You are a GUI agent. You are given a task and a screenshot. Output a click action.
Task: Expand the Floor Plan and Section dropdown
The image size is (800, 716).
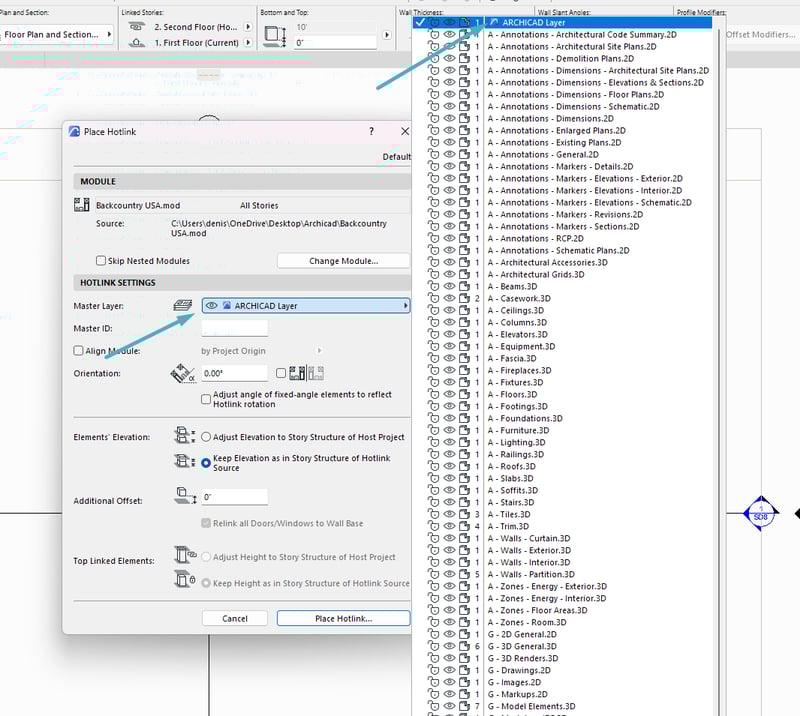[x=58, y=34]
